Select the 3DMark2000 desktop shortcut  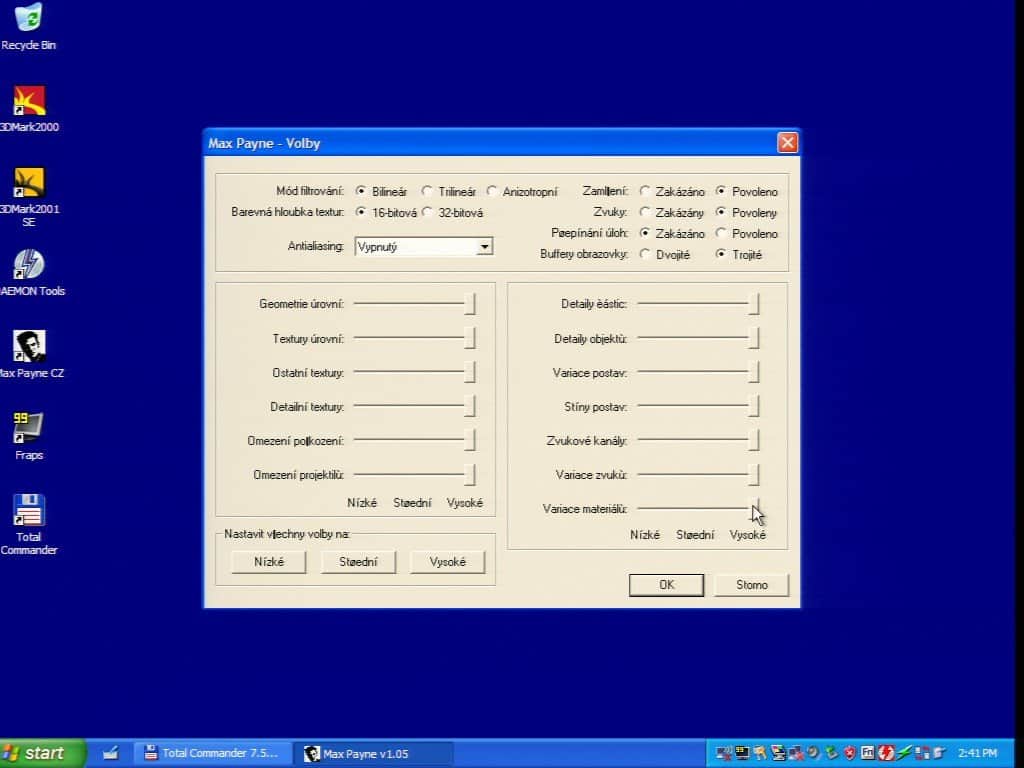[x=29, y=108]
